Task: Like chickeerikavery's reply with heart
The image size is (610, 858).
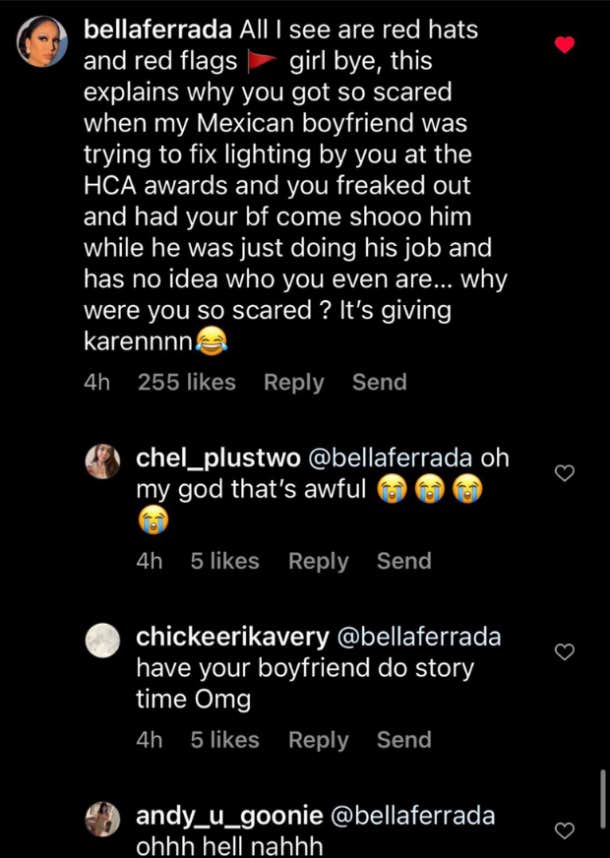Action: pyautogui.click(x=565, y=652)
